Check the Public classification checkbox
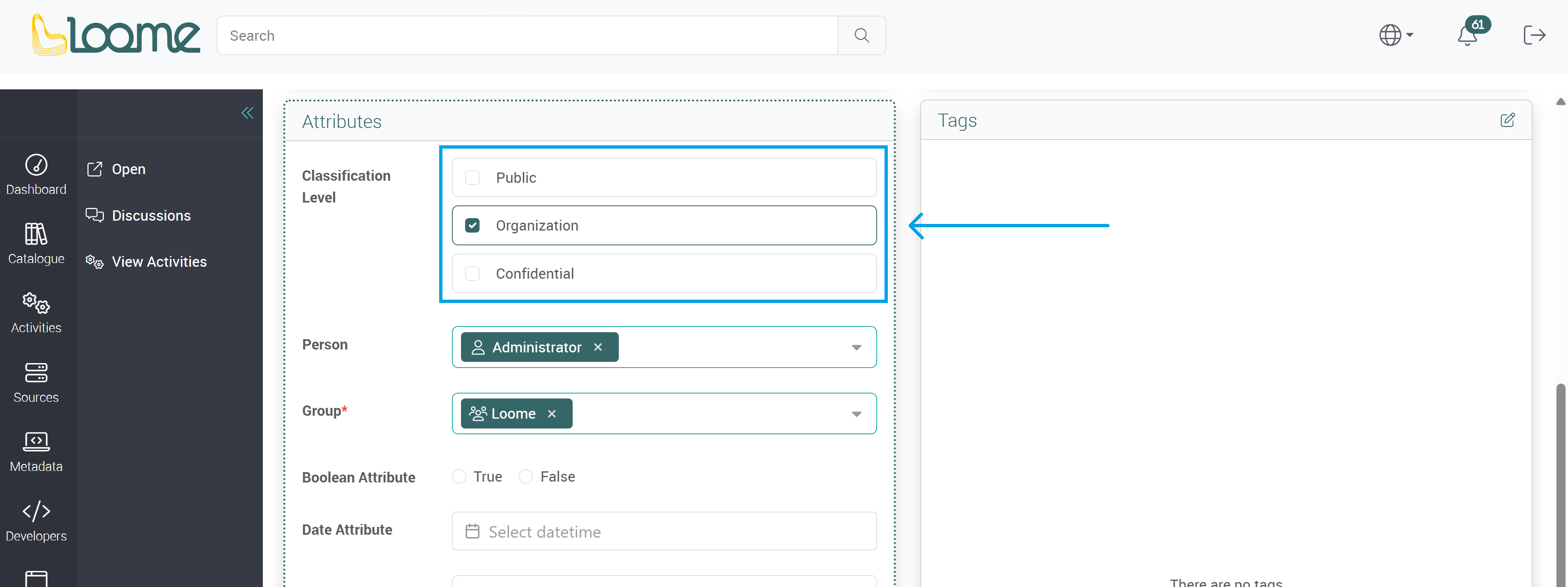Screen dimensions: 1568x587 pos(472,177)
